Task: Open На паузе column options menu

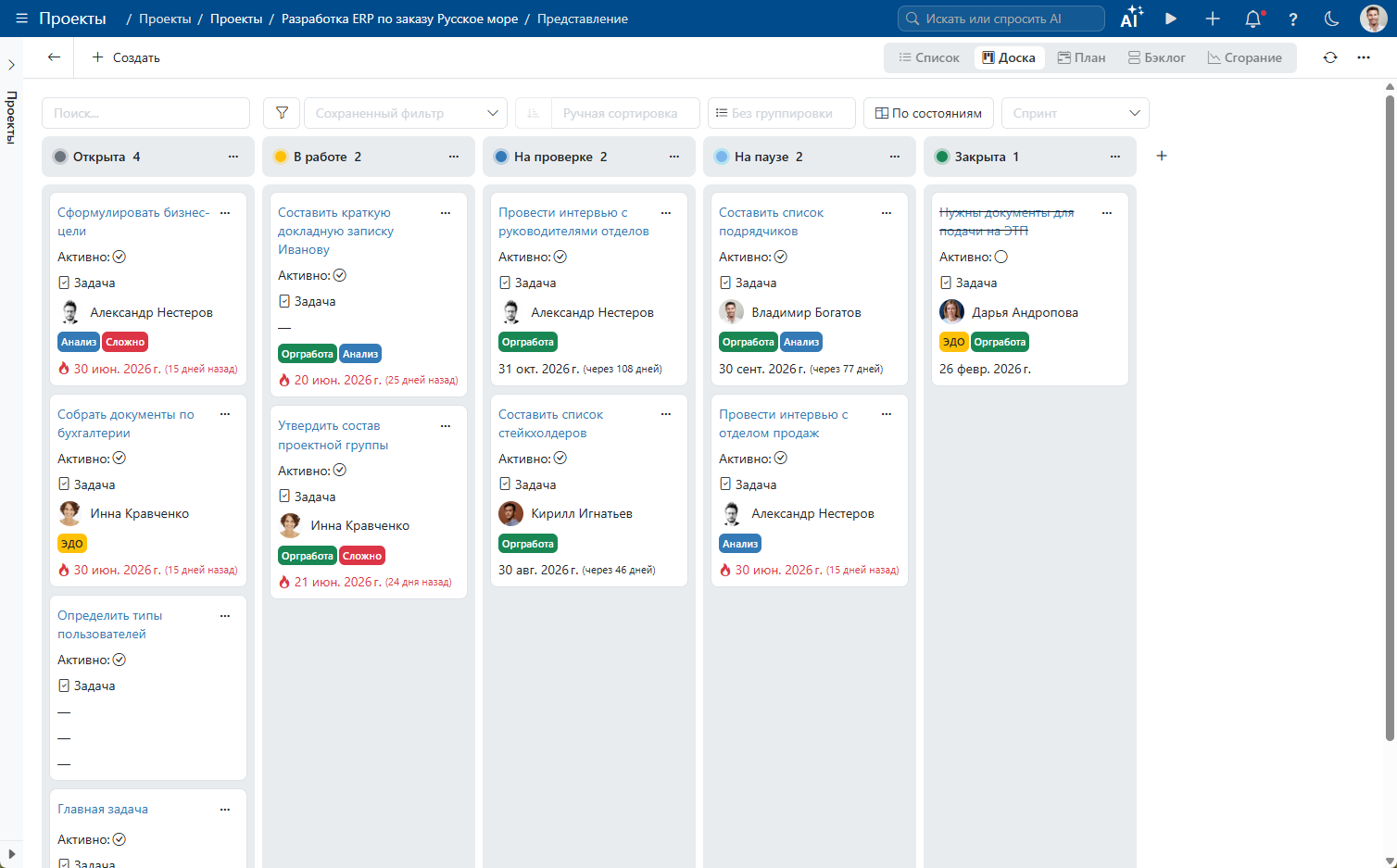Action: click(895, 157)
